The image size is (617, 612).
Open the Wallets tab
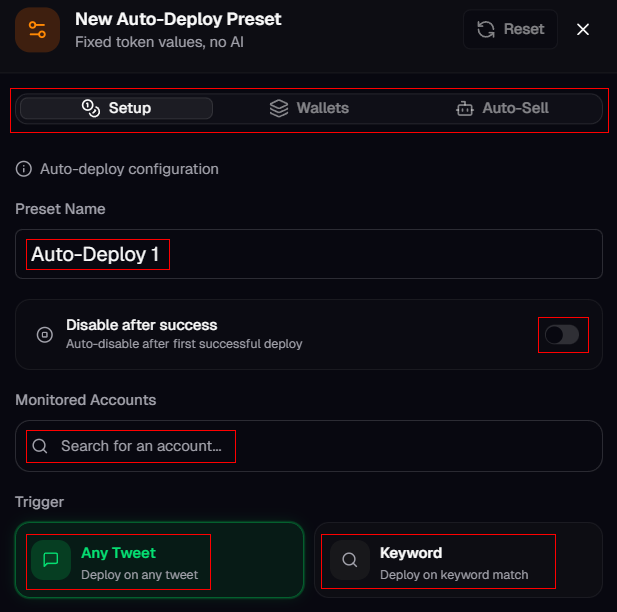tap(310, 108)
